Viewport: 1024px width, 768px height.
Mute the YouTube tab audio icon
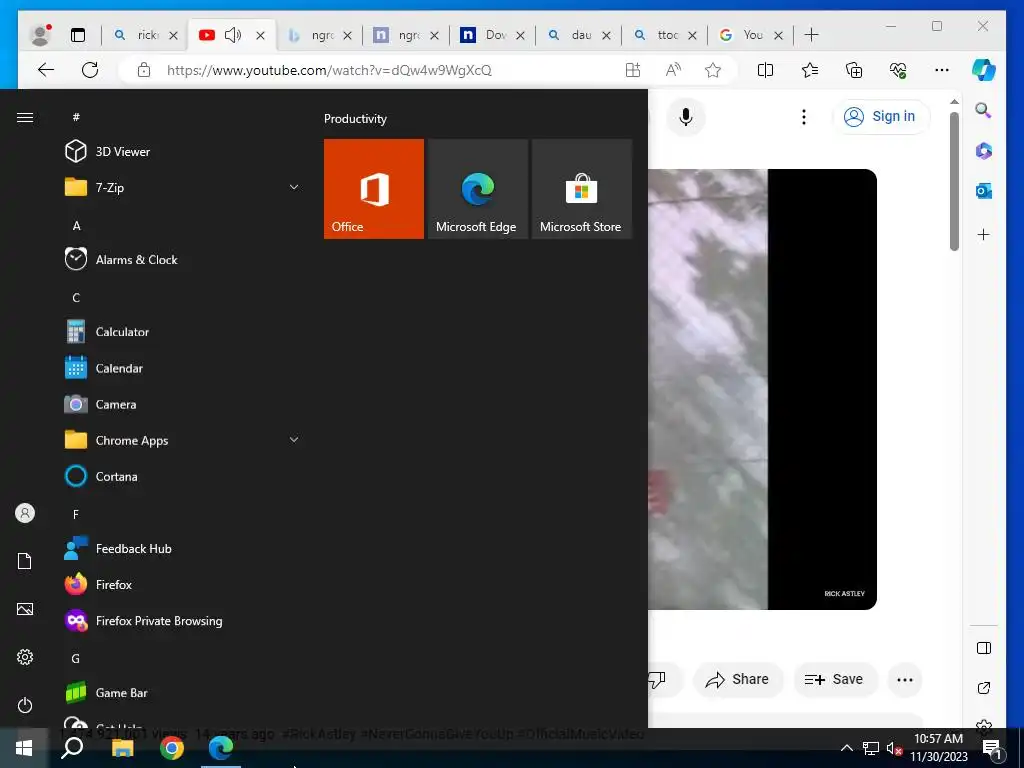(232, 35)
